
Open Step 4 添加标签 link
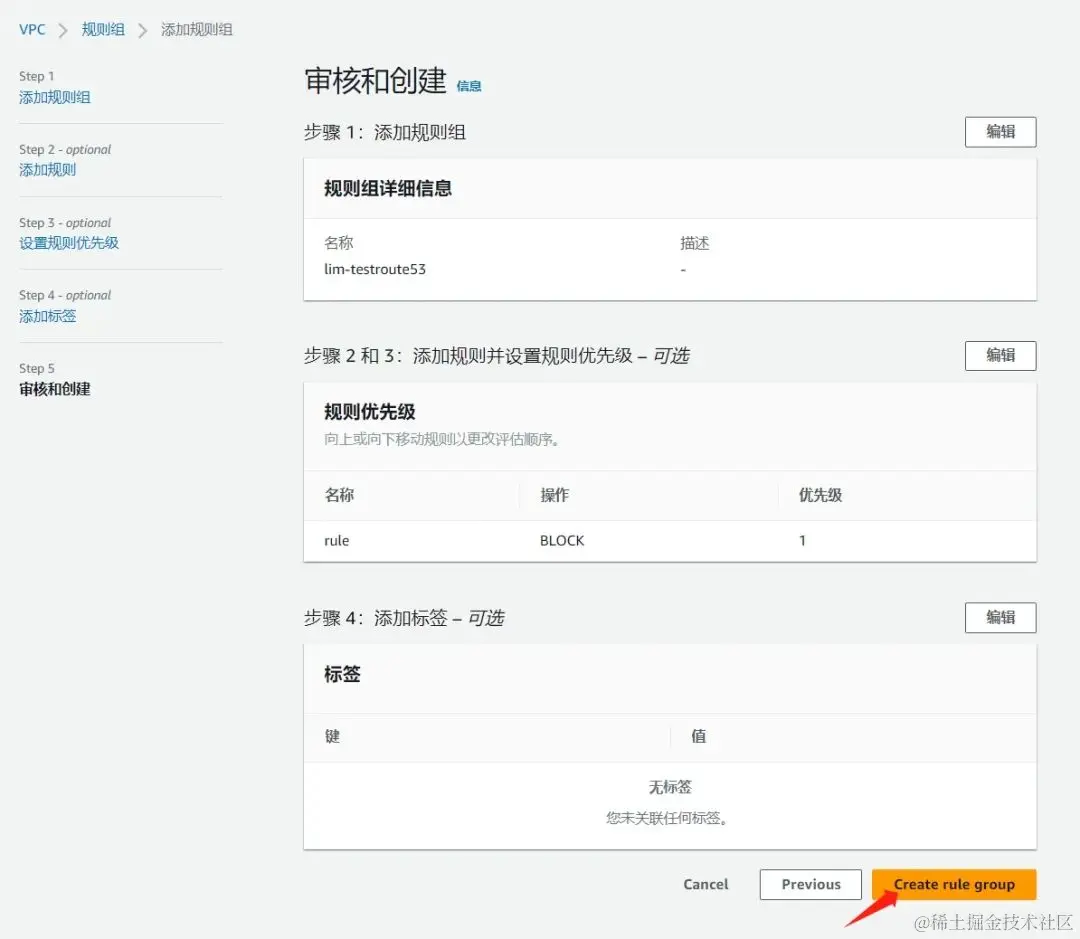click(x=48, y=316)
